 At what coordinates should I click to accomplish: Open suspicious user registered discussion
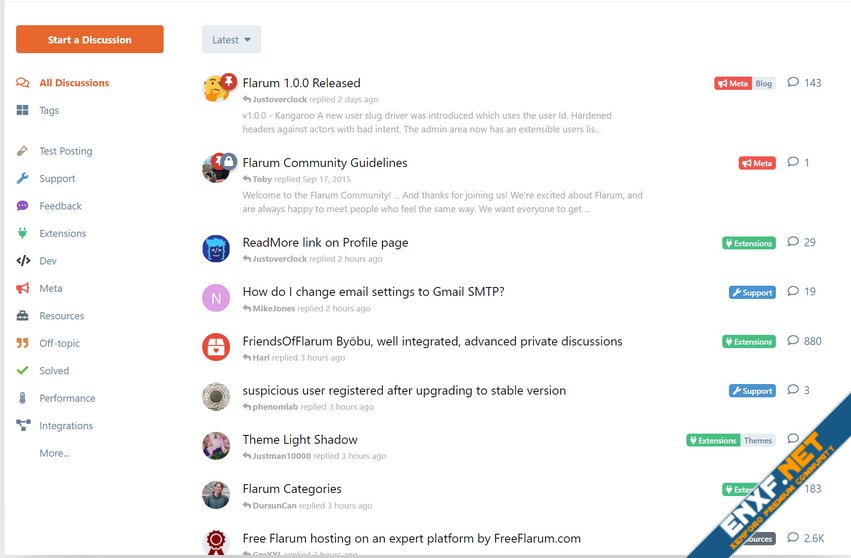(x=404, y=390)
